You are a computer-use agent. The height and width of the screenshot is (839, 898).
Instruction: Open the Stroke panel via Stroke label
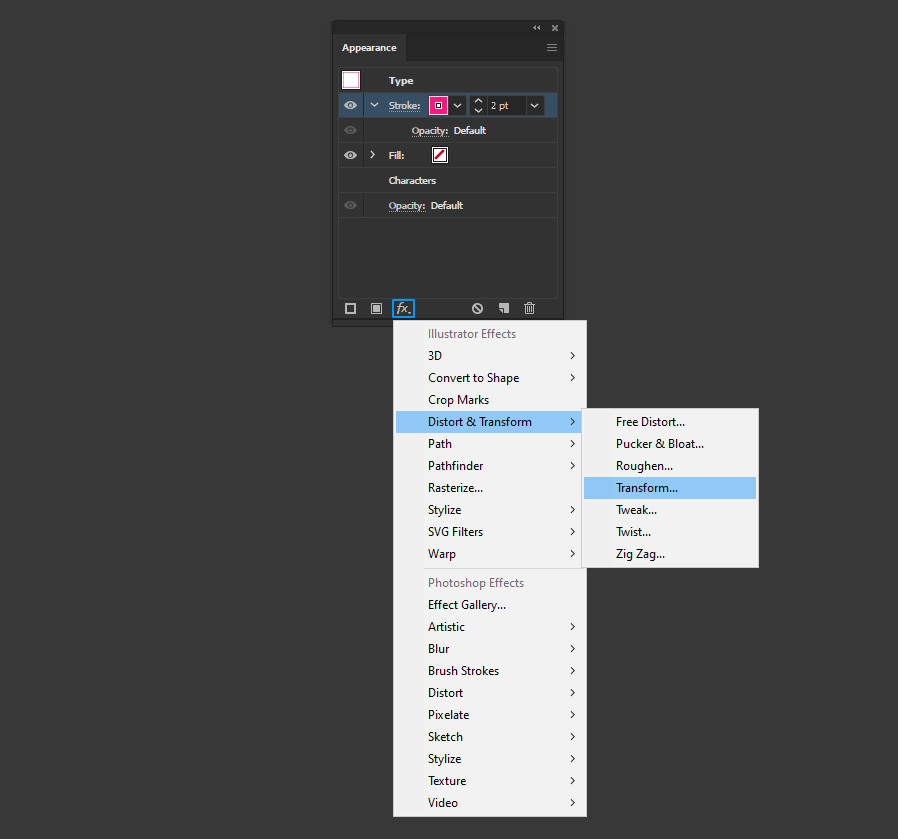(404, 106)
